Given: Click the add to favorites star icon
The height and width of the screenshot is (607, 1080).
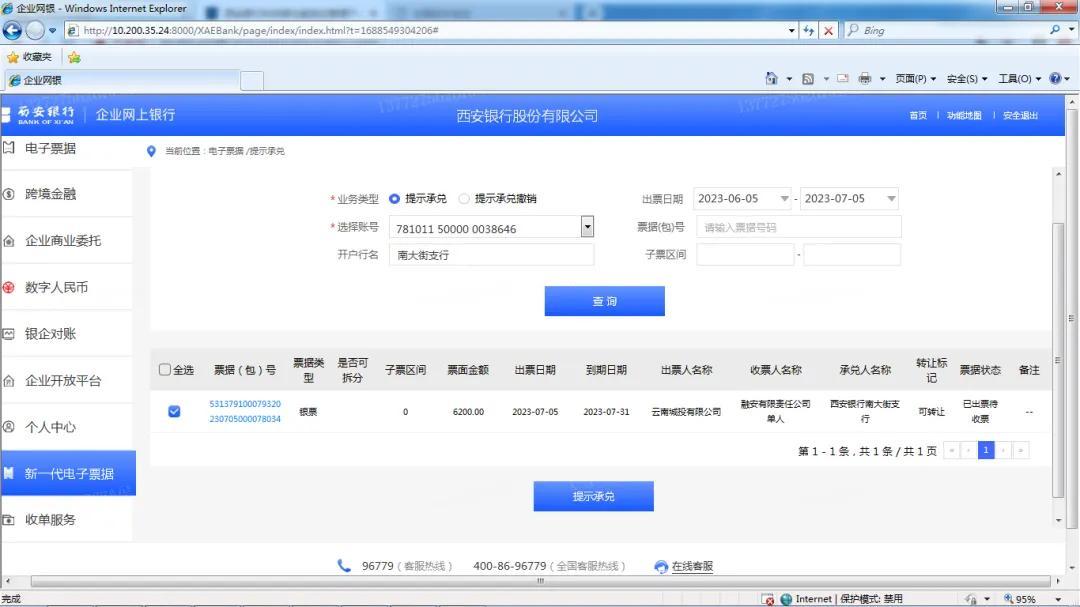Looking at the screenshot, I should coord(74,57).
